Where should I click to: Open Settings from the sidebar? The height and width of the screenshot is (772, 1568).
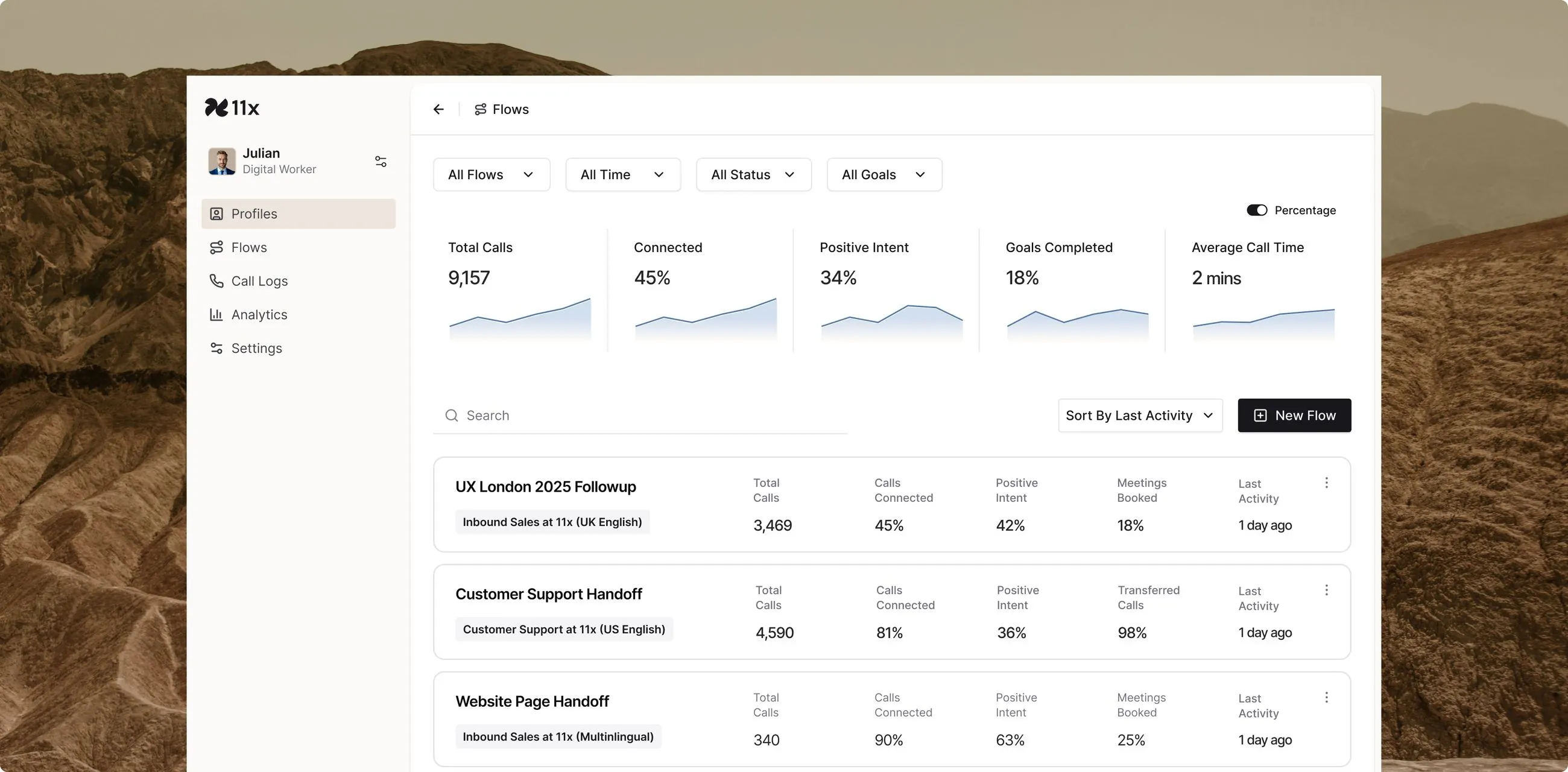(x=299, y=347)
